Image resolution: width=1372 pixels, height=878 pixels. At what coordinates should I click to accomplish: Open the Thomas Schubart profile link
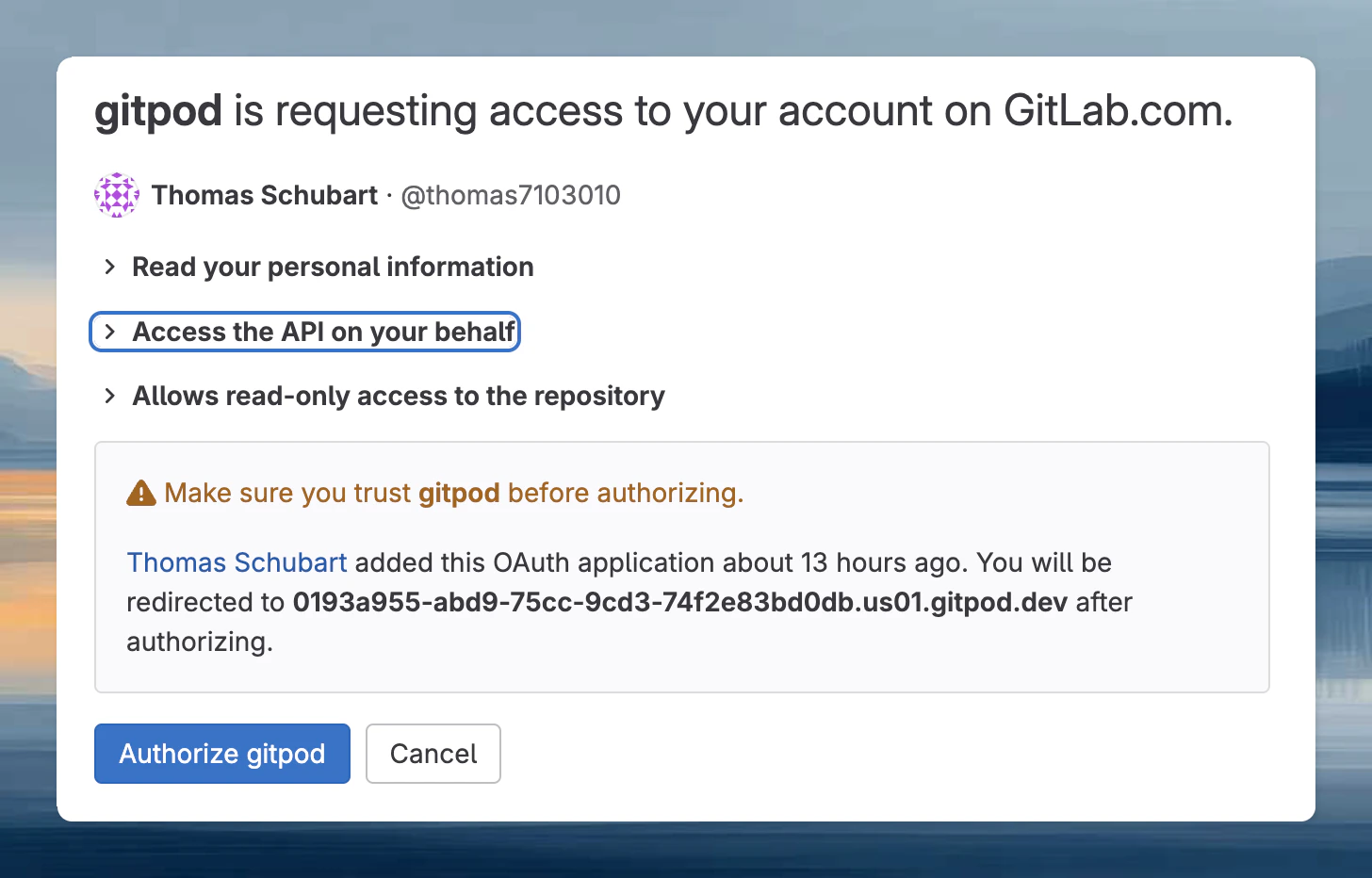237,562
